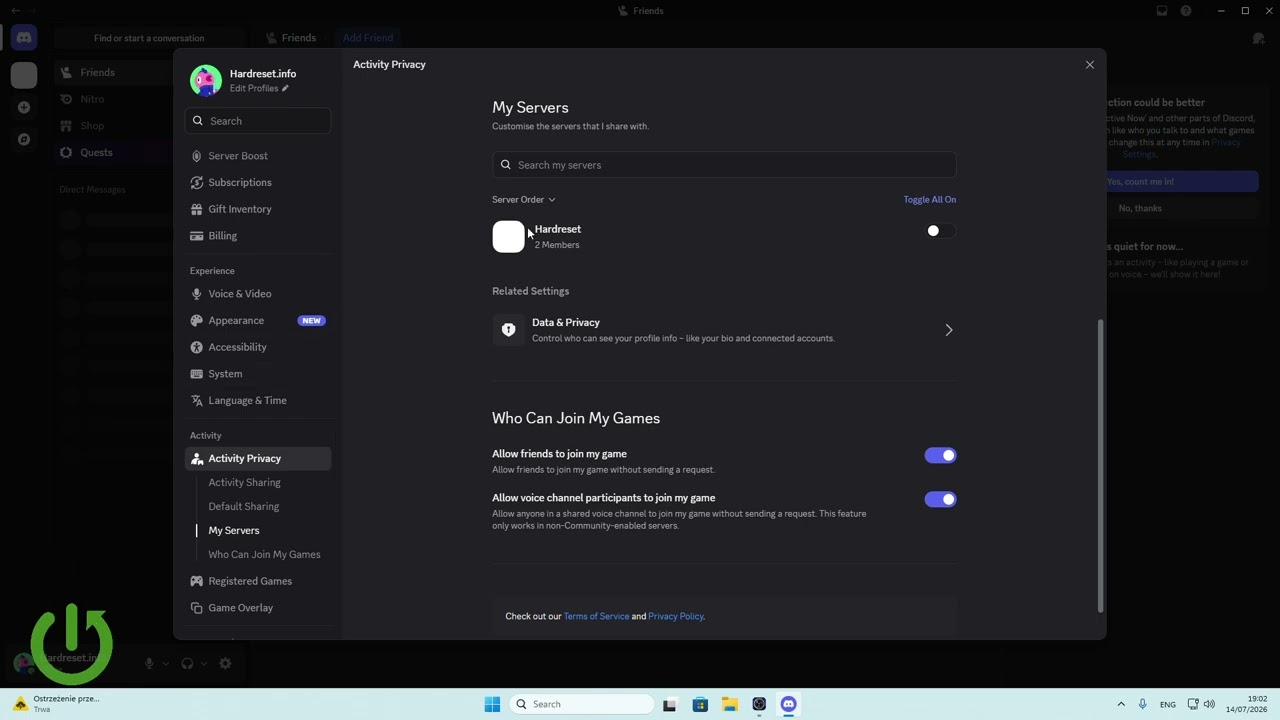Screen dimensions: 1280x720
Task: Click the Hardreset.info profile avatar
Action: 206,80
